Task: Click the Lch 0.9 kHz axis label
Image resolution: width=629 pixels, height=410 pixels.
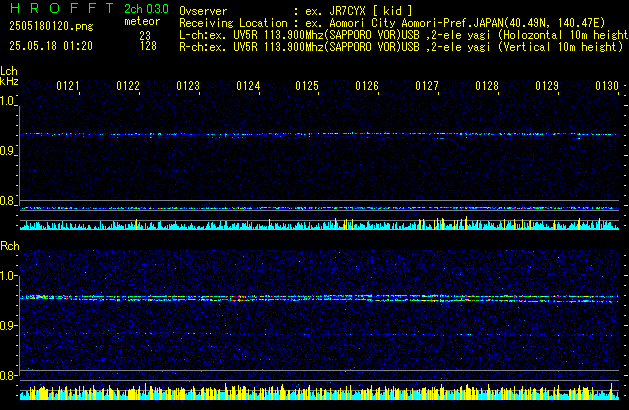Action: tap(7, 151)
